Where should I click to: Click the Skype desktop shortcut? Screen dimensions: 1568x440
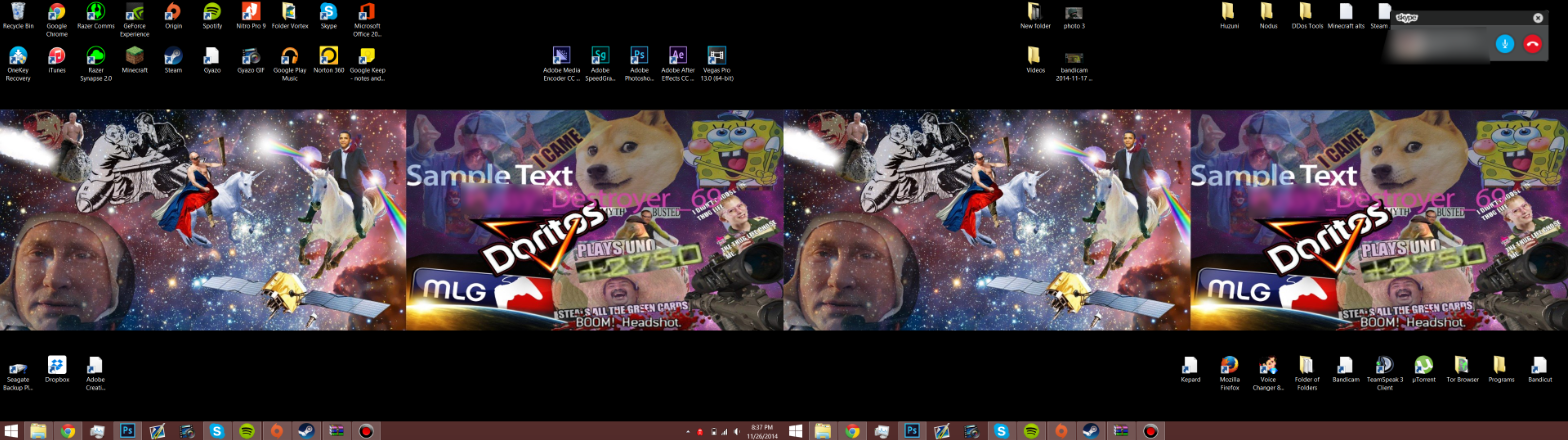pyautogui.click(x=328, y=17)
